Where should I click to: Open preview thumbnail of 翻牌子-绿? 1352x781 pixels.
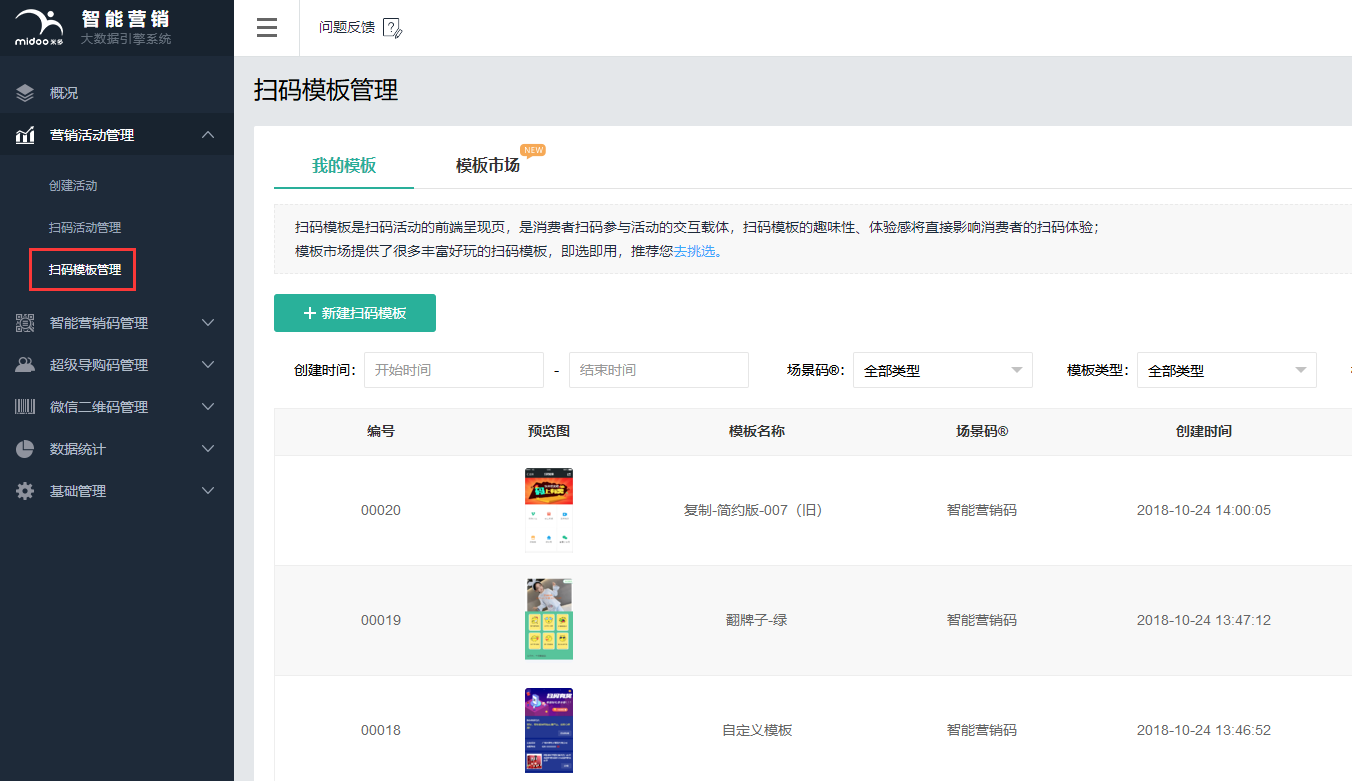tap(549, 619)
